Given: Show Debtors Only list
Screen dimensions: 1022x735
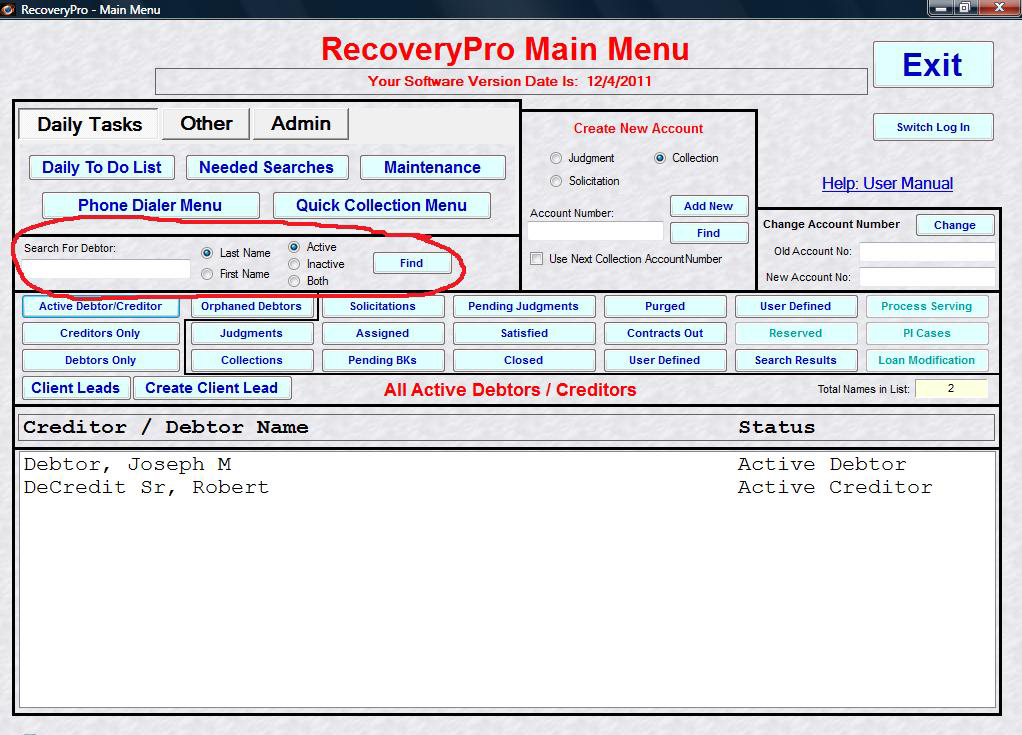Looking at the screenshot, I should coord(100,360).
